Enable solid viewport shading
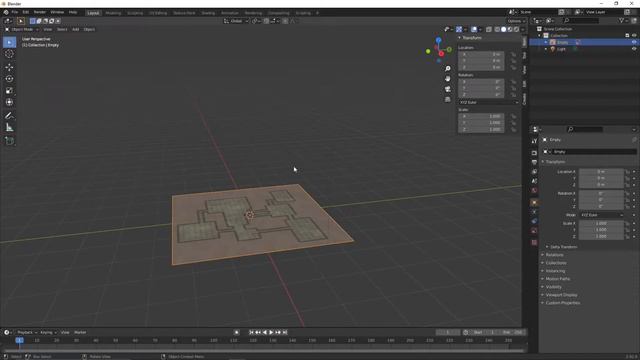 pos(504,29)
